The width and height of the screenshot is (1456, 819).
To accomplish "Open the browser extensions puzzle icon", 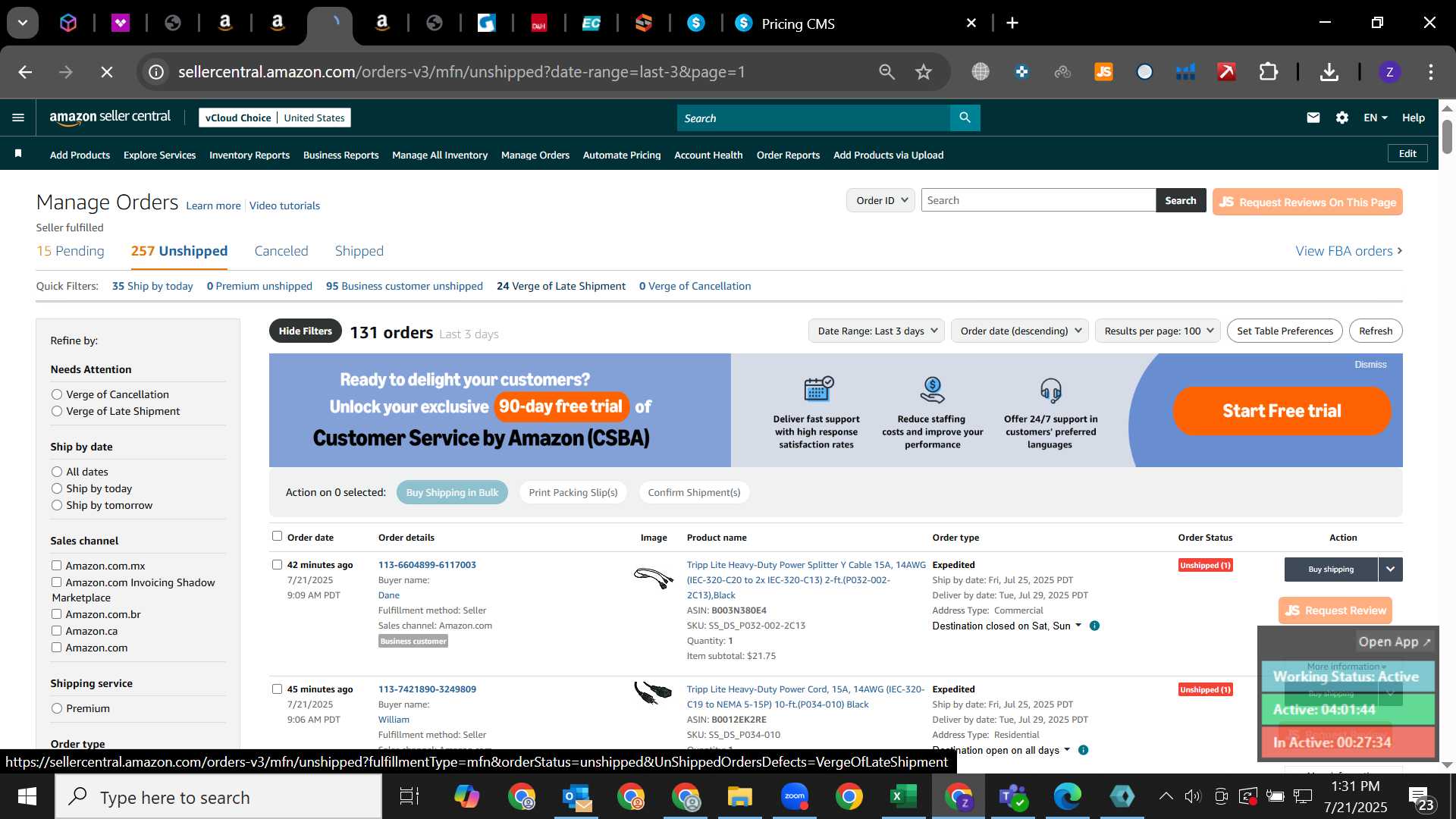I will [1269, 72].
